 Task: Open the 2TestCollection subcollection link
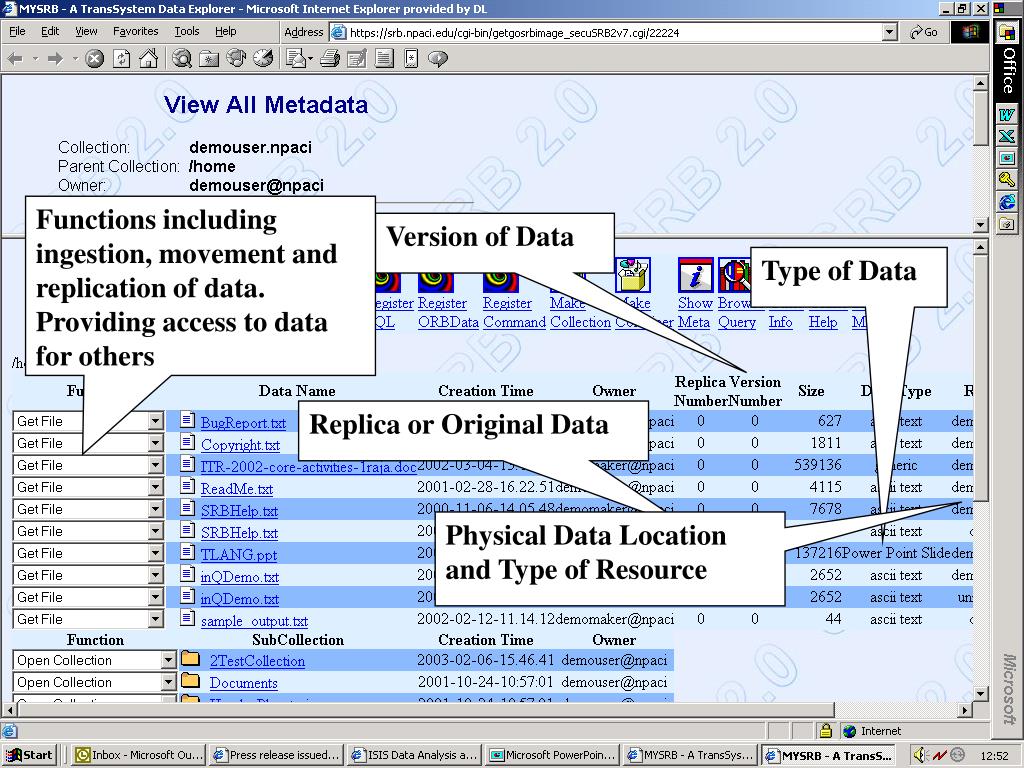coord(257,661)
